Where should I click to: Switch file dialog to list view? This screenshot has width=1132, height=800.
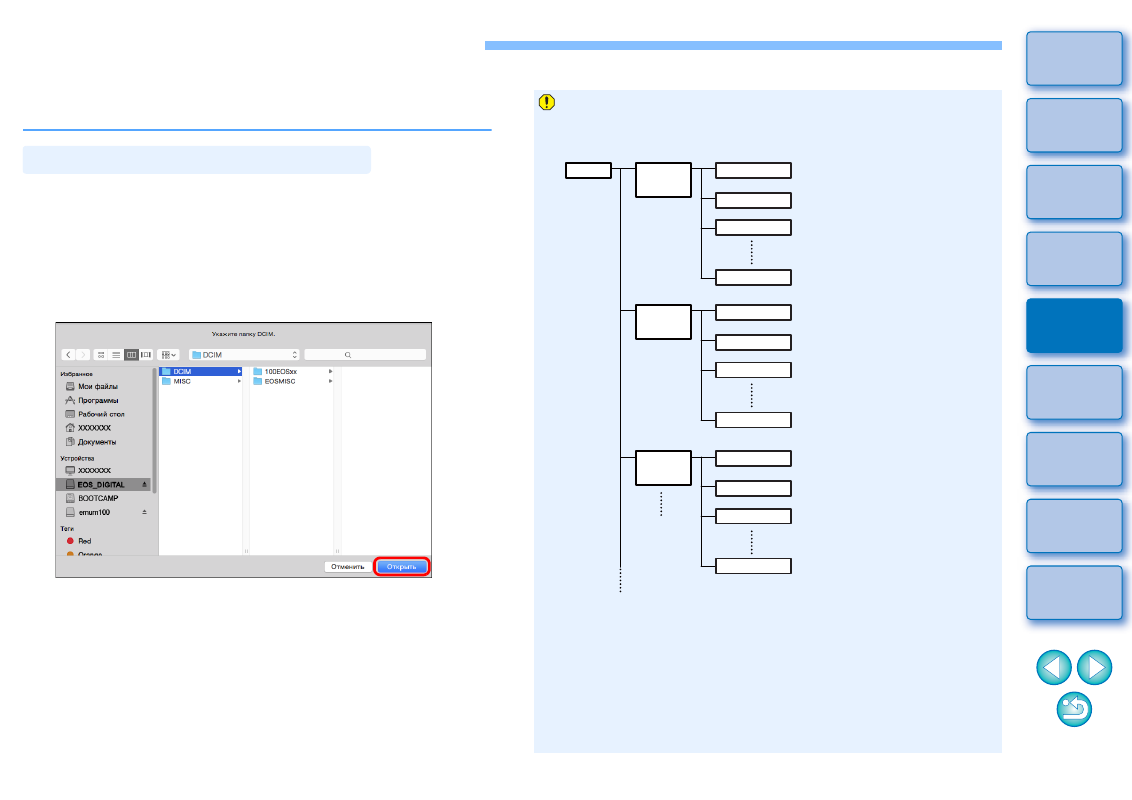point(116,355)
